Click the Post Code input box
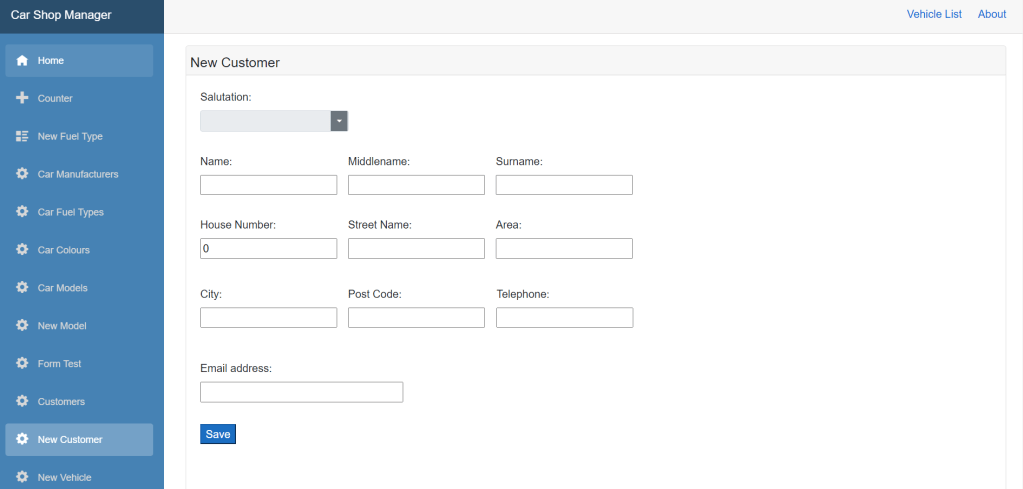1023x489 pixels. [x=416, y=317]
